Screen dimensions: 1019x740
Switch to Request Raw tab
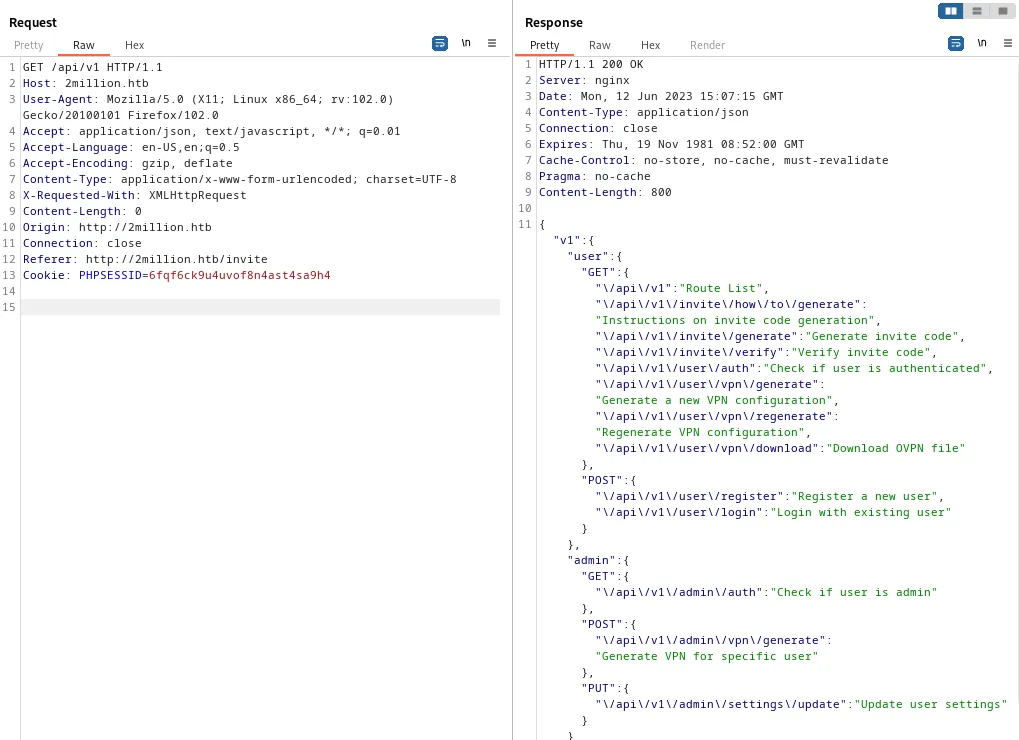[84, 45]
